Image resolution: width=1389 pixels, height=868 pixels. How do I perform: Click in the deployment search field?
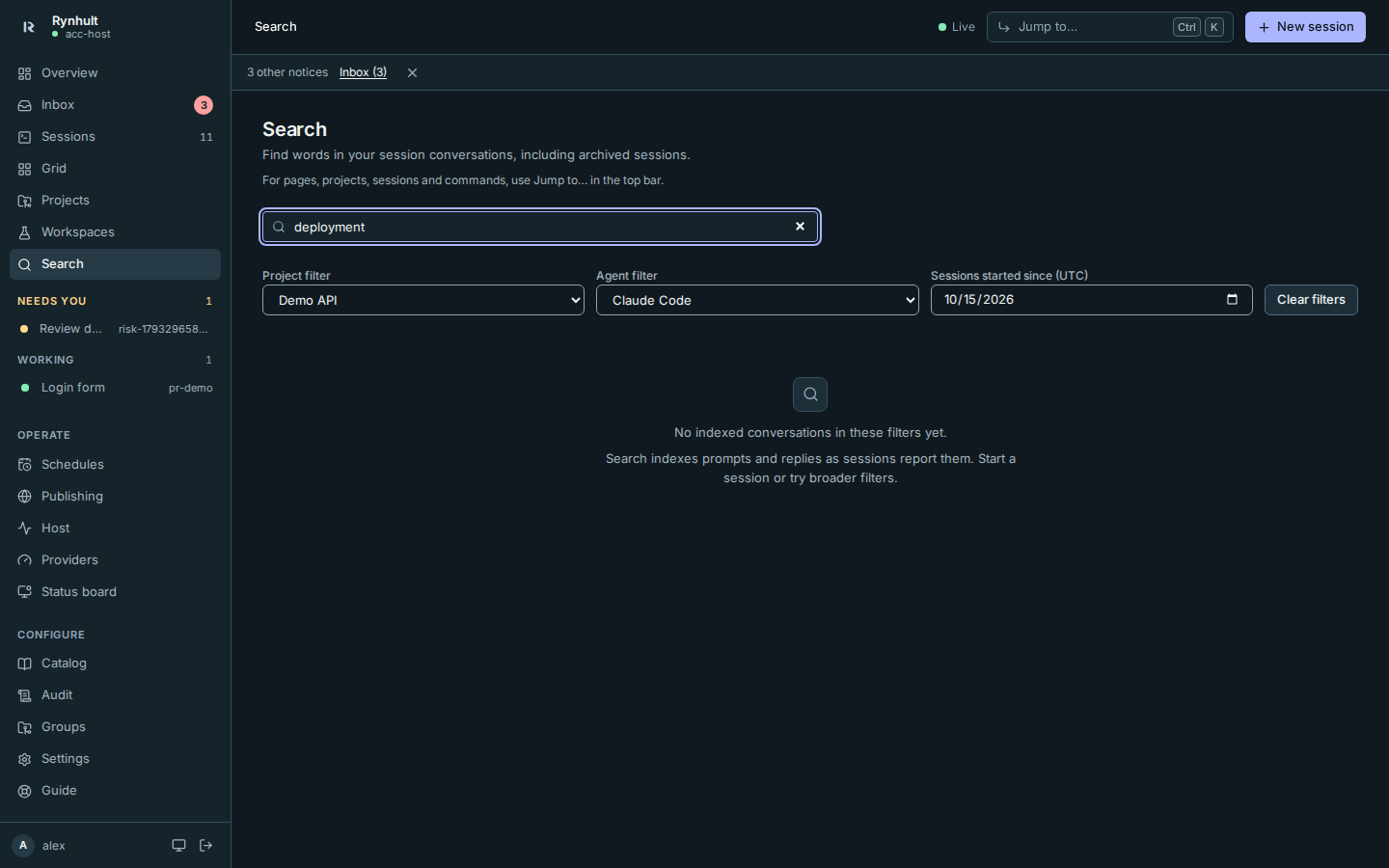540,227
